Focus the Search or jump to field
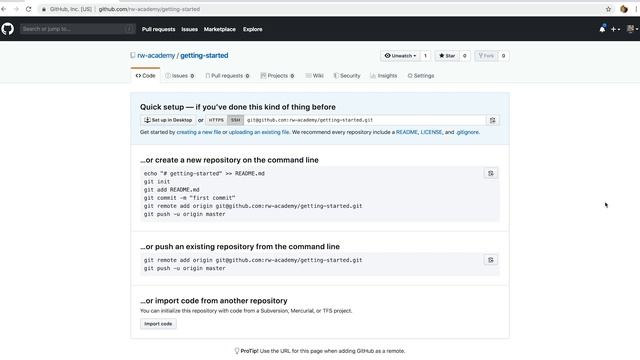 pos(78,29)
